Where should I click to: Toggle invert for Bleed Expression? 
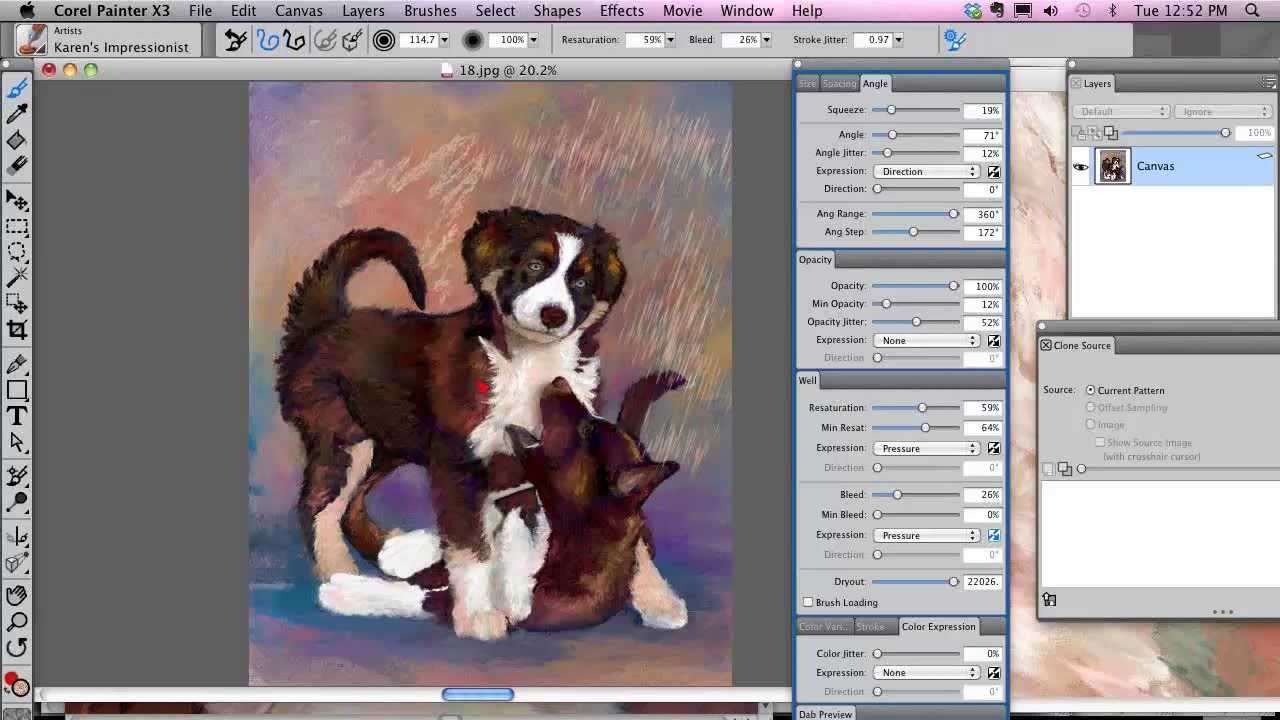point(994,536)
